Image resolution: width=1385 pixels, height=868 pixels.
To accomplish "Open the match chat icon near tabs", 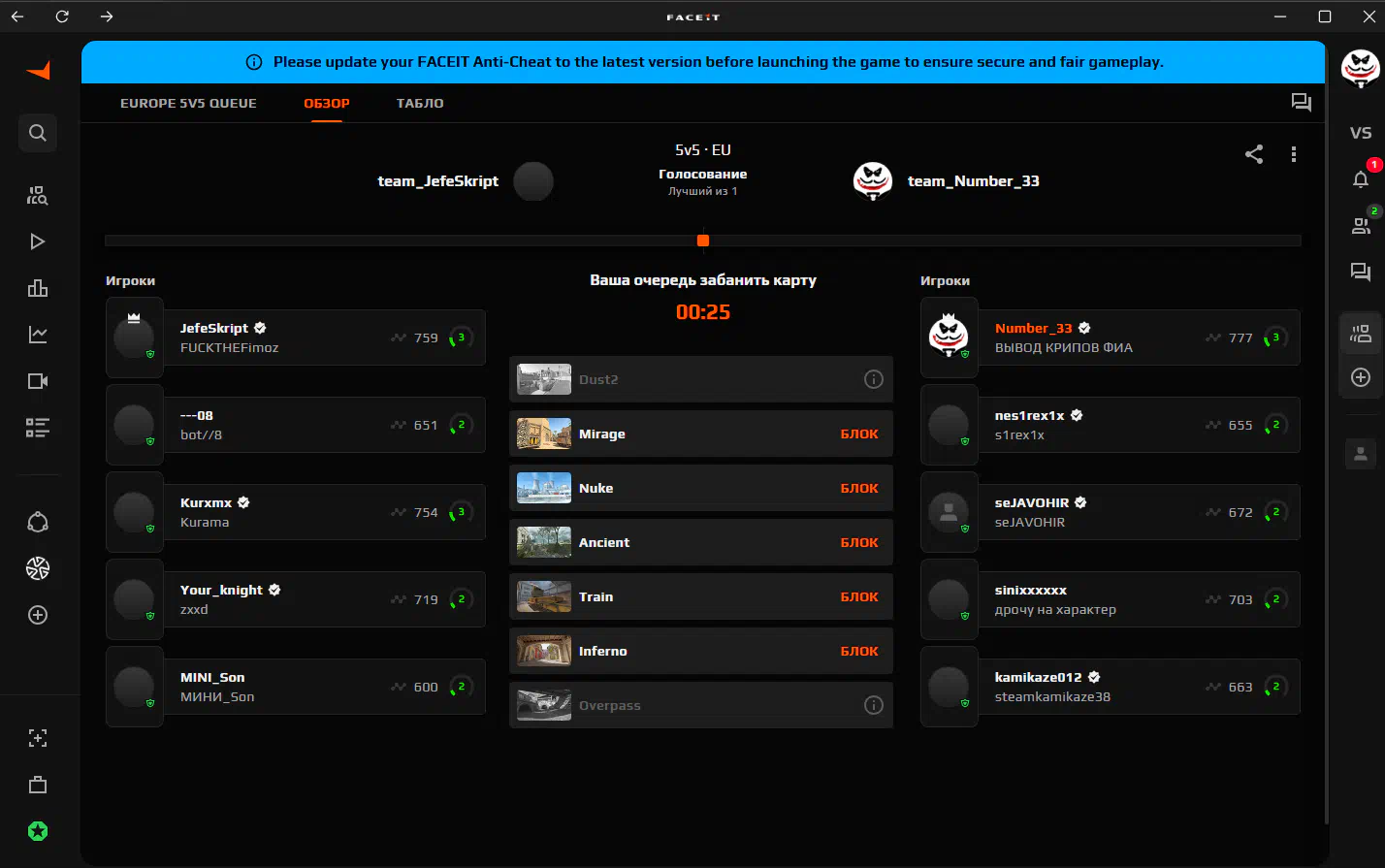I will click(1302, 103).
